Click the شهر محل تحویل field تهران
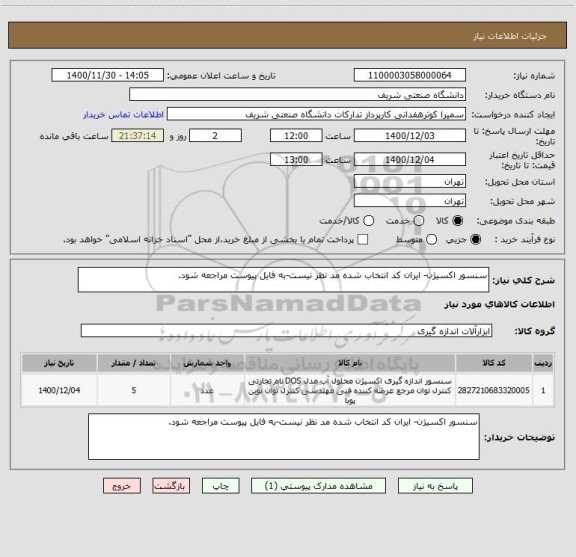Image resolution: width=576 pixels, height=557 pixels. [x=410, y=201]
